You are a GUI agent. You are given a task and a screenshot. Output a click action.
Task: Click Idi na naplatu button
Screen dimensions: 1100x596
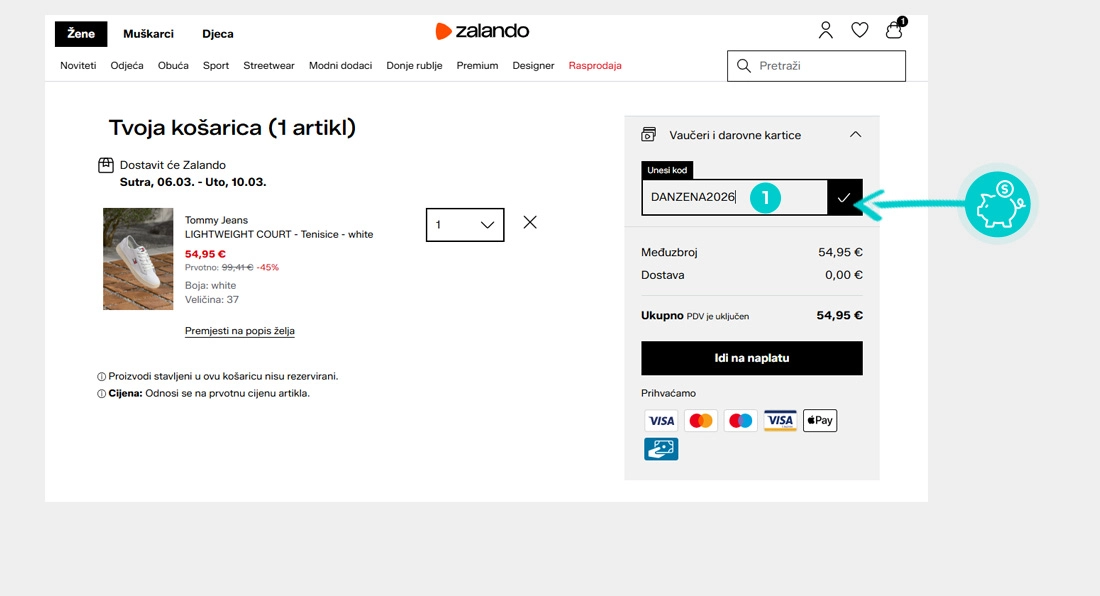(752, 358)
